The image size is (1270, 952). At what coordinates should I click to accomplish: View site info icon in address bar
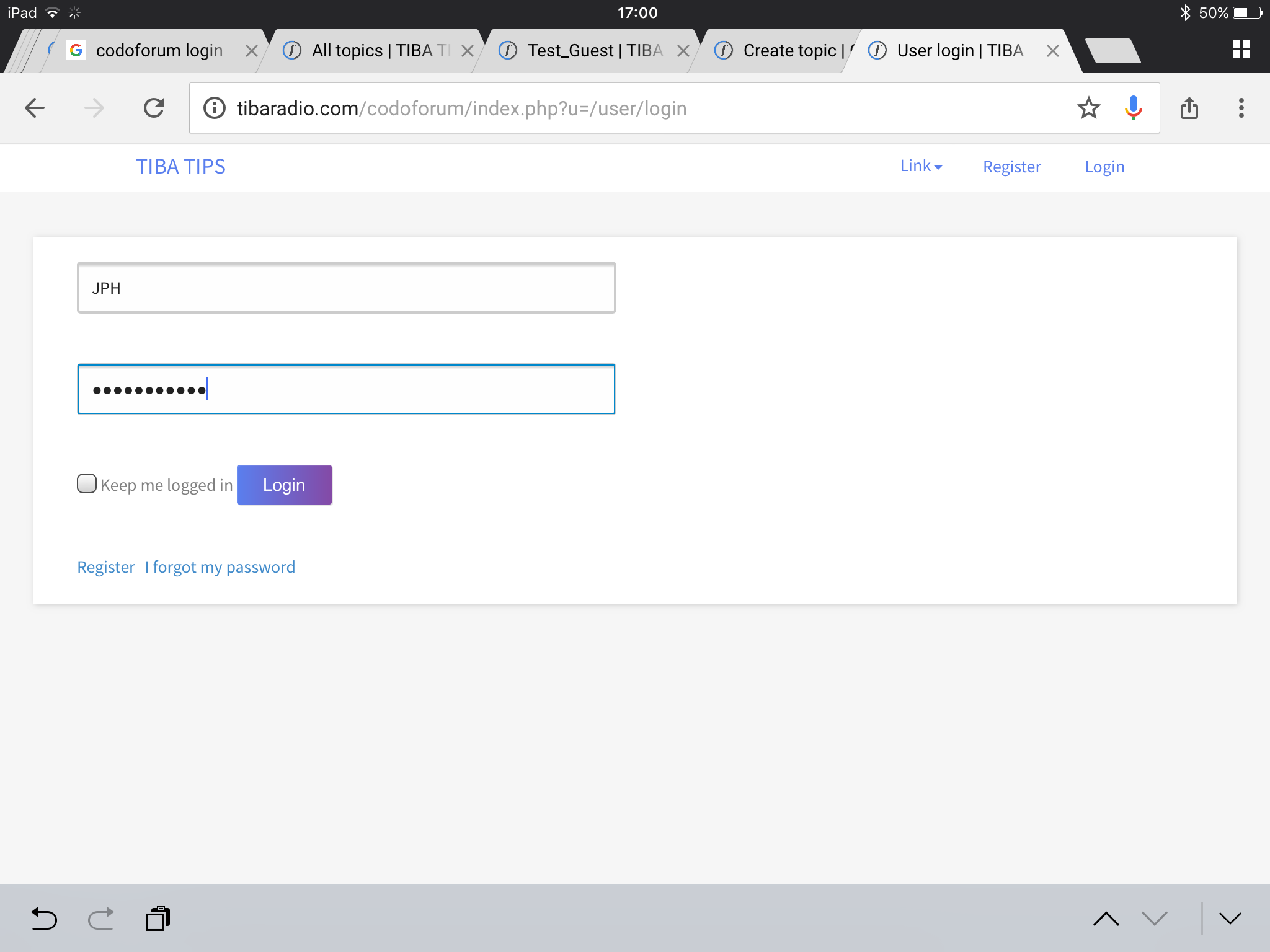(215, 108)
